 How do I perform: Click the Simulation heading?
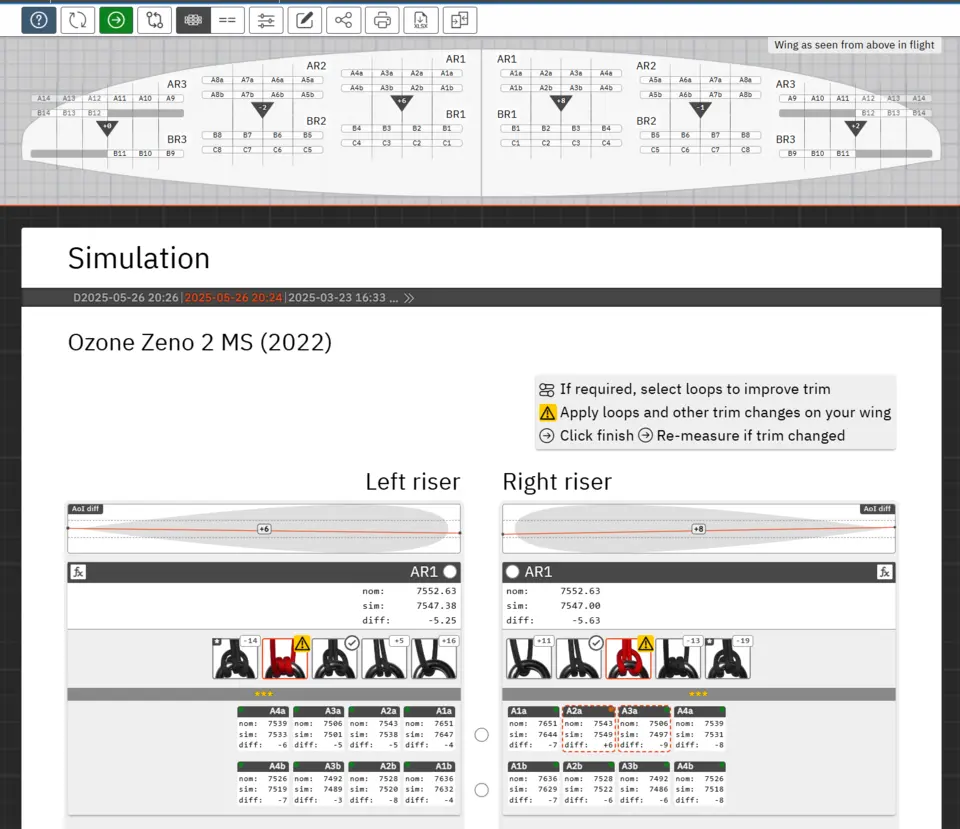coord(139,258)
